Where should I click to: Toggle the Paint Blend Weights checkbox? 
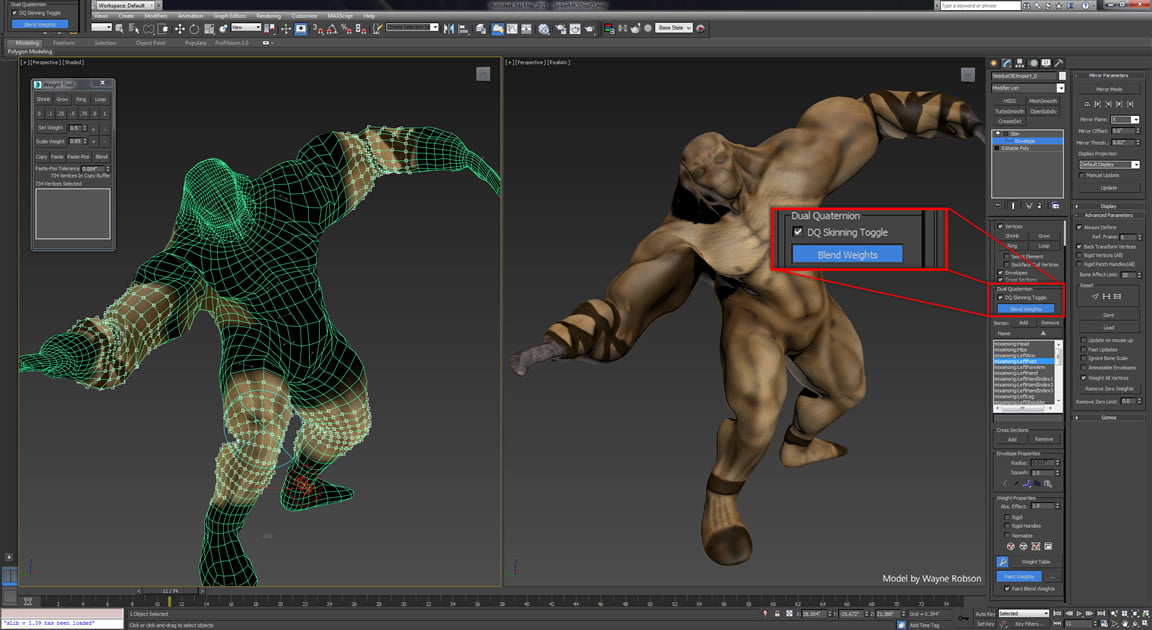pyautogui.click(x=1007, y=588)
